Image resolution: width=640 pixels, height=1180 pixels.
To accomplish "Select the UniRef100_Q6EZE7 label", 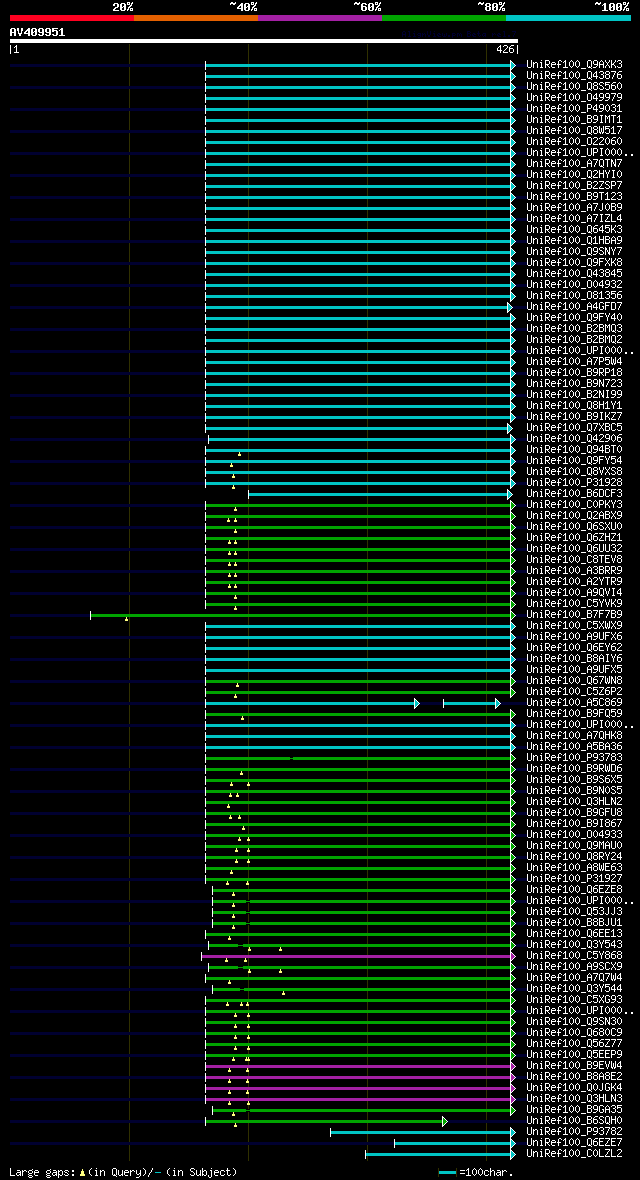I will 574,1142.
